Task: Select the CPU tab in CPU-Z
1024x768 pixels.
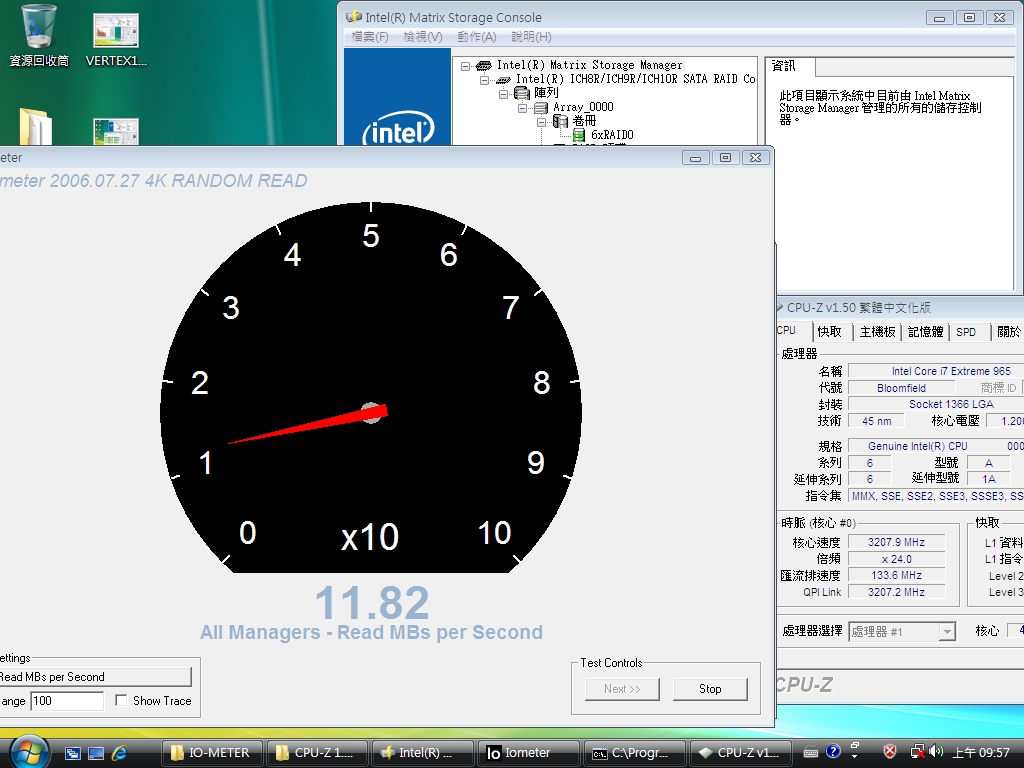Action: tap(793, 330)
